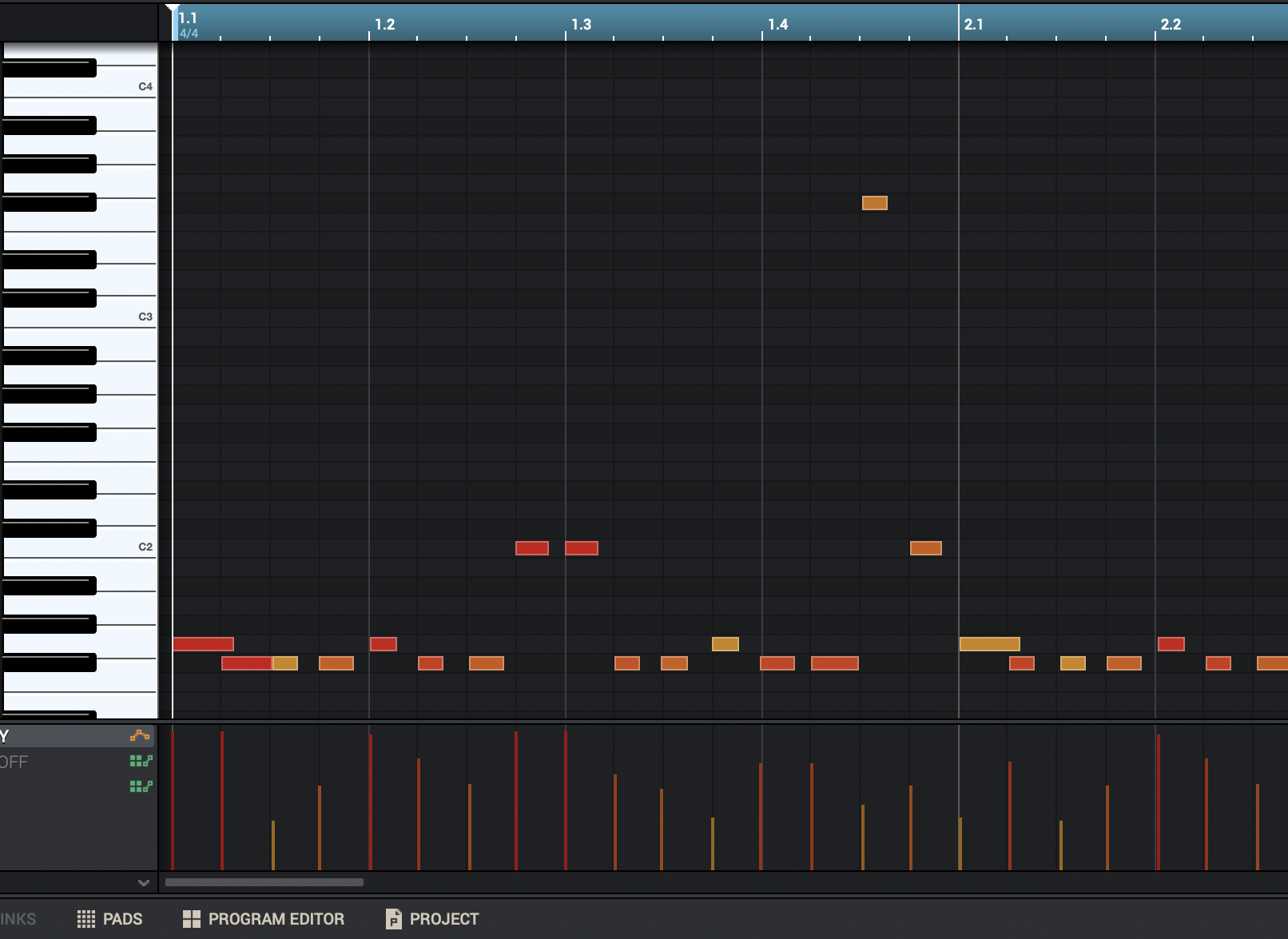Click the Project document icon
The height and width of the screenshot is (939, 1288).
click(393, 919)
